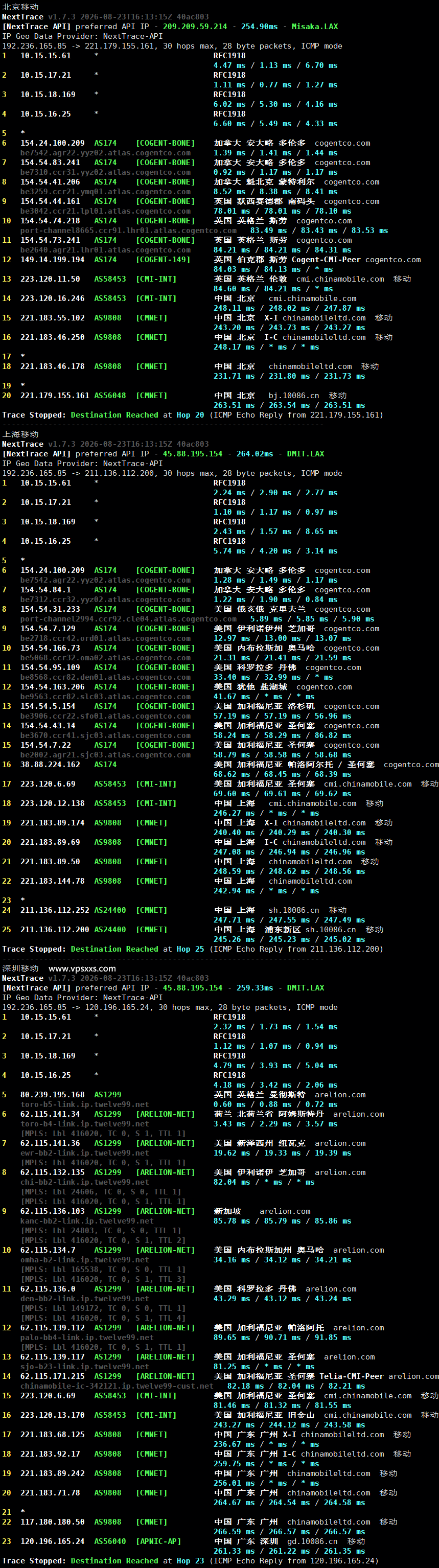Click hop address 154.54.7.22
The width and height of the screenshot is (439, 1568).
(45, 746)
